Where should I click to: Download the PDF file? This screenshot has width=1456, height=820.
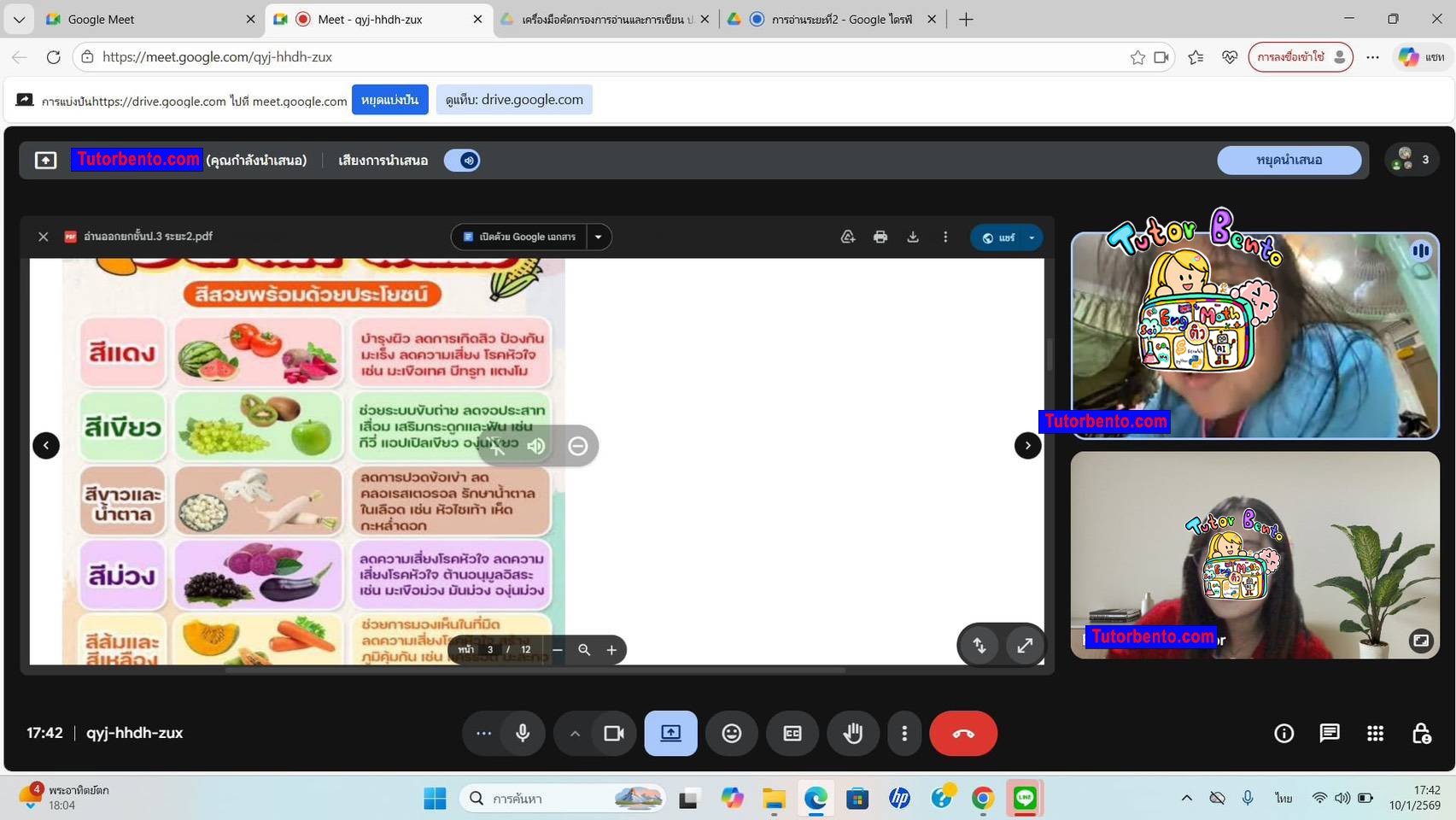coord(913,237)
